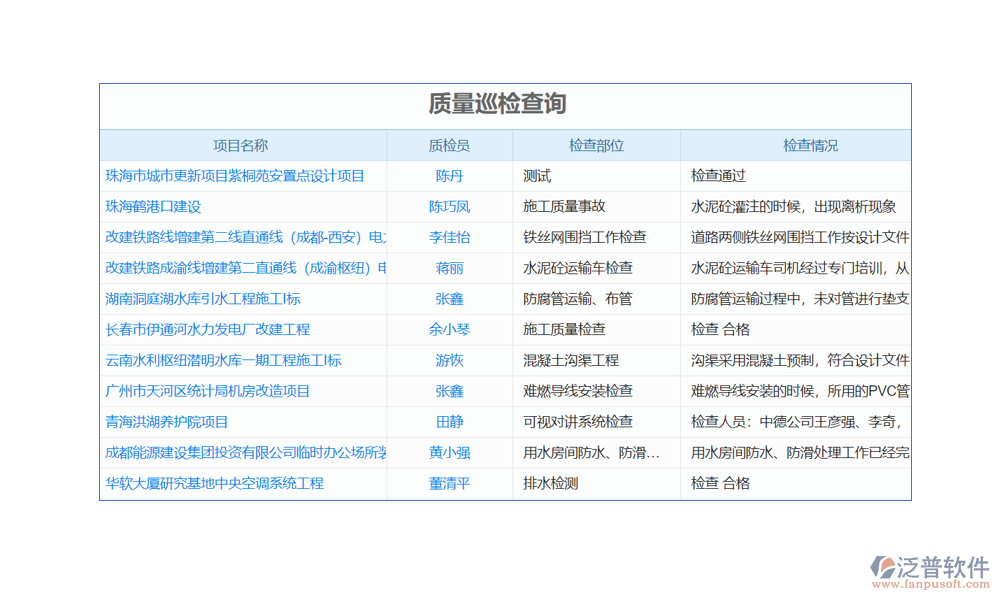The height and width of the screenshot is (600, 1000).
Task: Open 云南水利枢纽潜明水库一期工程施工I标 link
Action: tap(224, 360)
